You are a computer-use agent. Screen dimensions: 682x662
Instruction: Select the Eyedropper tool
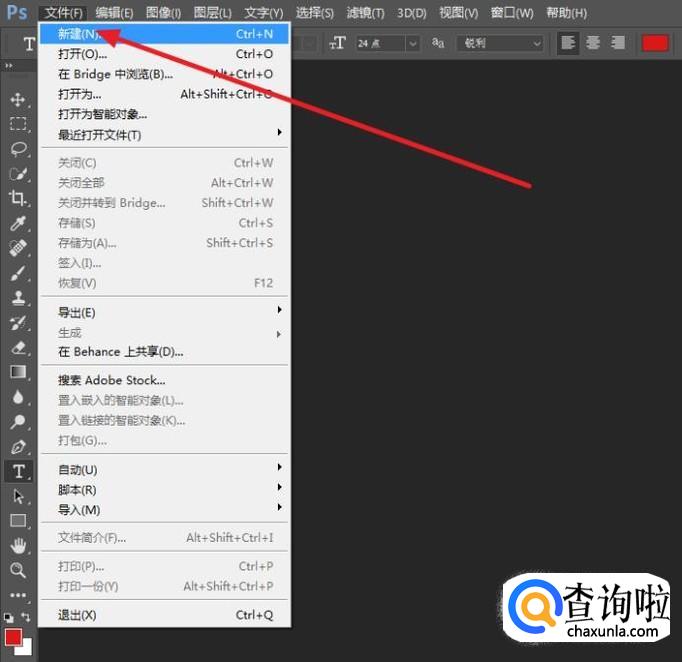coord(18,223)
